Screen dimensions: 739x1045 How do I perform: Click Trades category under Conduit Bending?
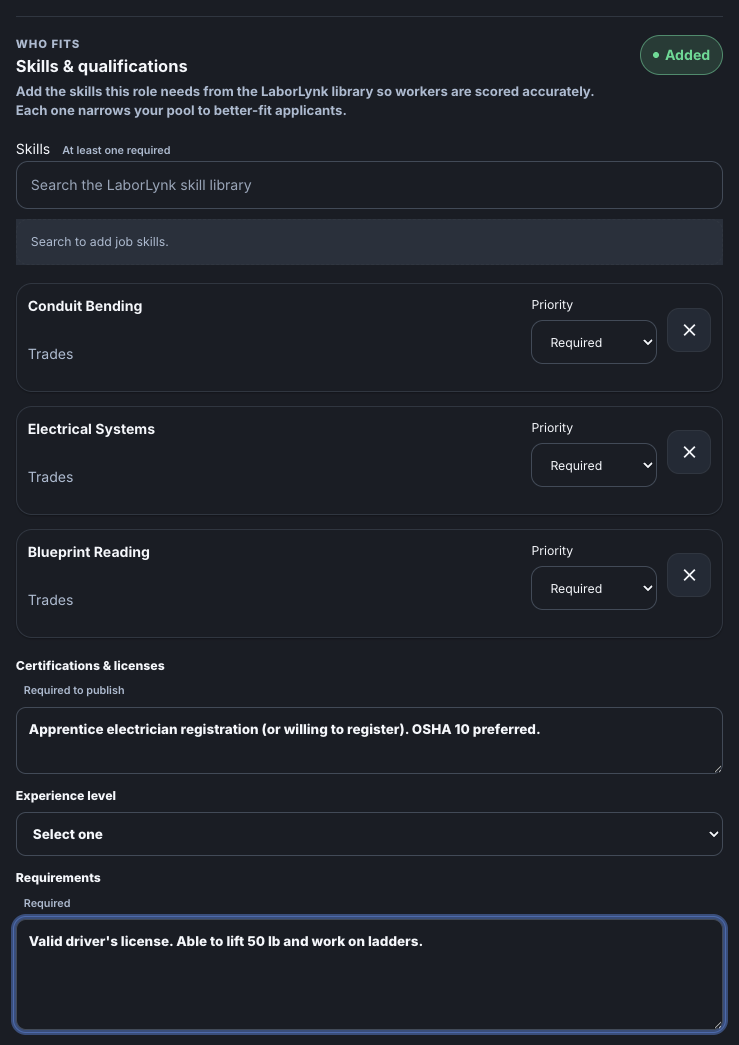[x=51, y=354]
